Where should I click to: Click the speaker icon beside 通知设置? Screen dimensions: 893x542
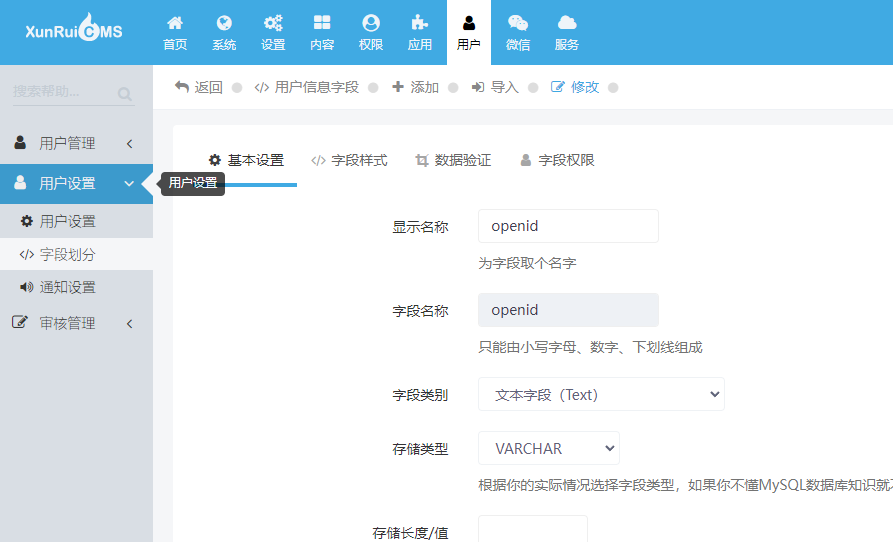click(x=27, y=287)
